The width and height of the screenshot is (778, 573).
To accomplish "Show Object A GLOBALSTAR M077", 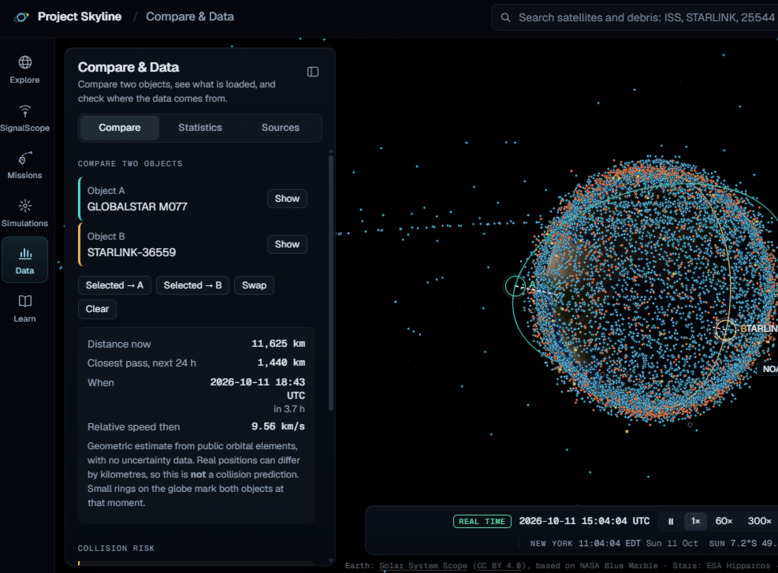I will (287, 198).
